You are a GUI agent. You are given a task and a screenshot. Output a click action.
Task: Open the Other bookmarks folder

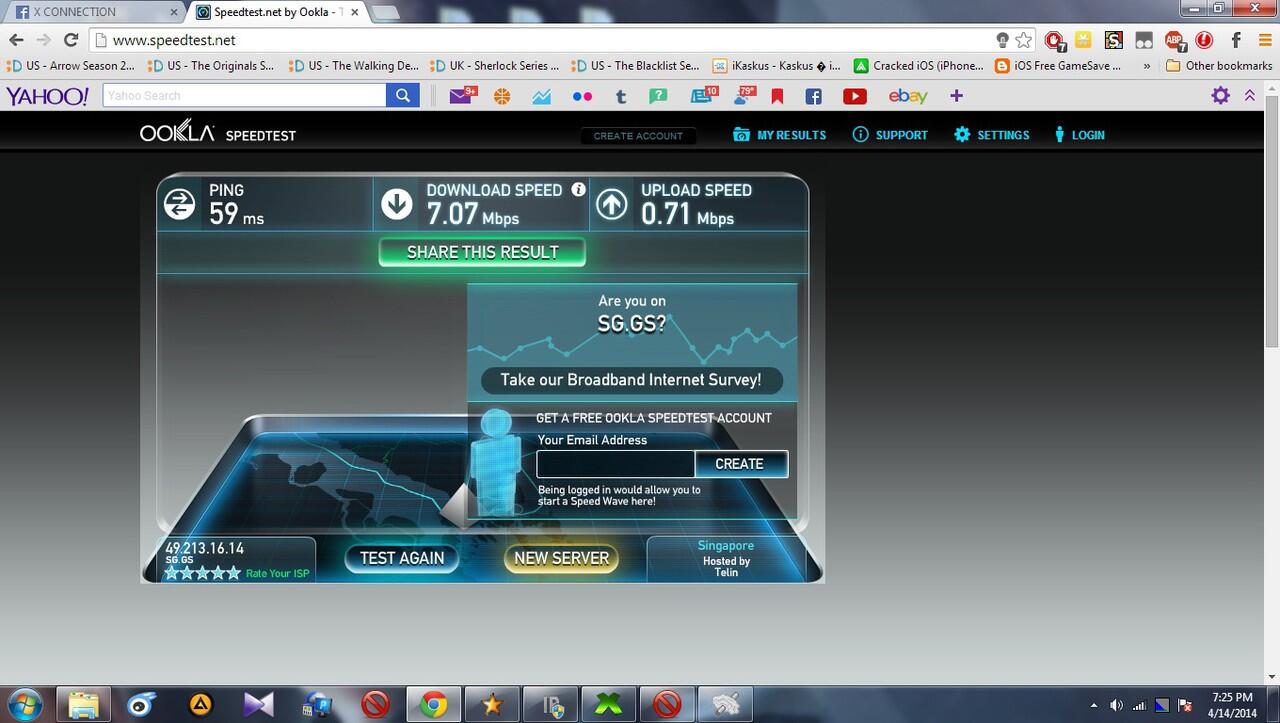1220,66
